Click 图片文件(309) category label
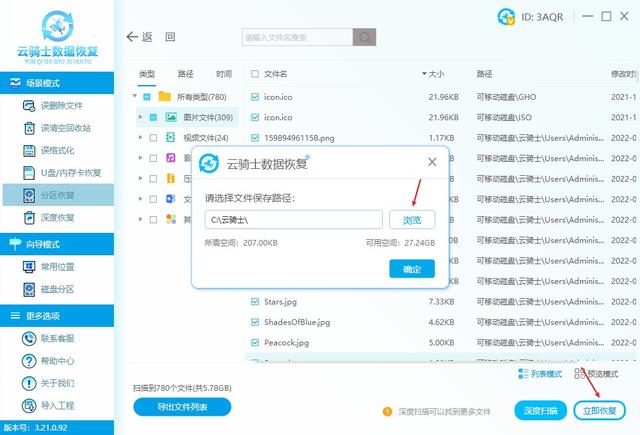This screenshot has width=640, height=435. click(208, 118)
